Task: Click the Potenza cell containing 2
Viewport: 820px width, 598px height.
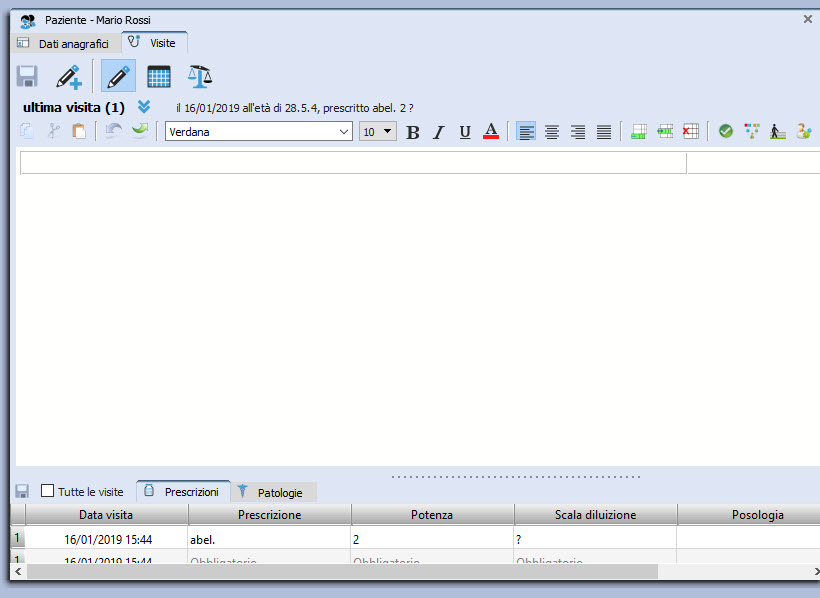Action: pos(432,539)
